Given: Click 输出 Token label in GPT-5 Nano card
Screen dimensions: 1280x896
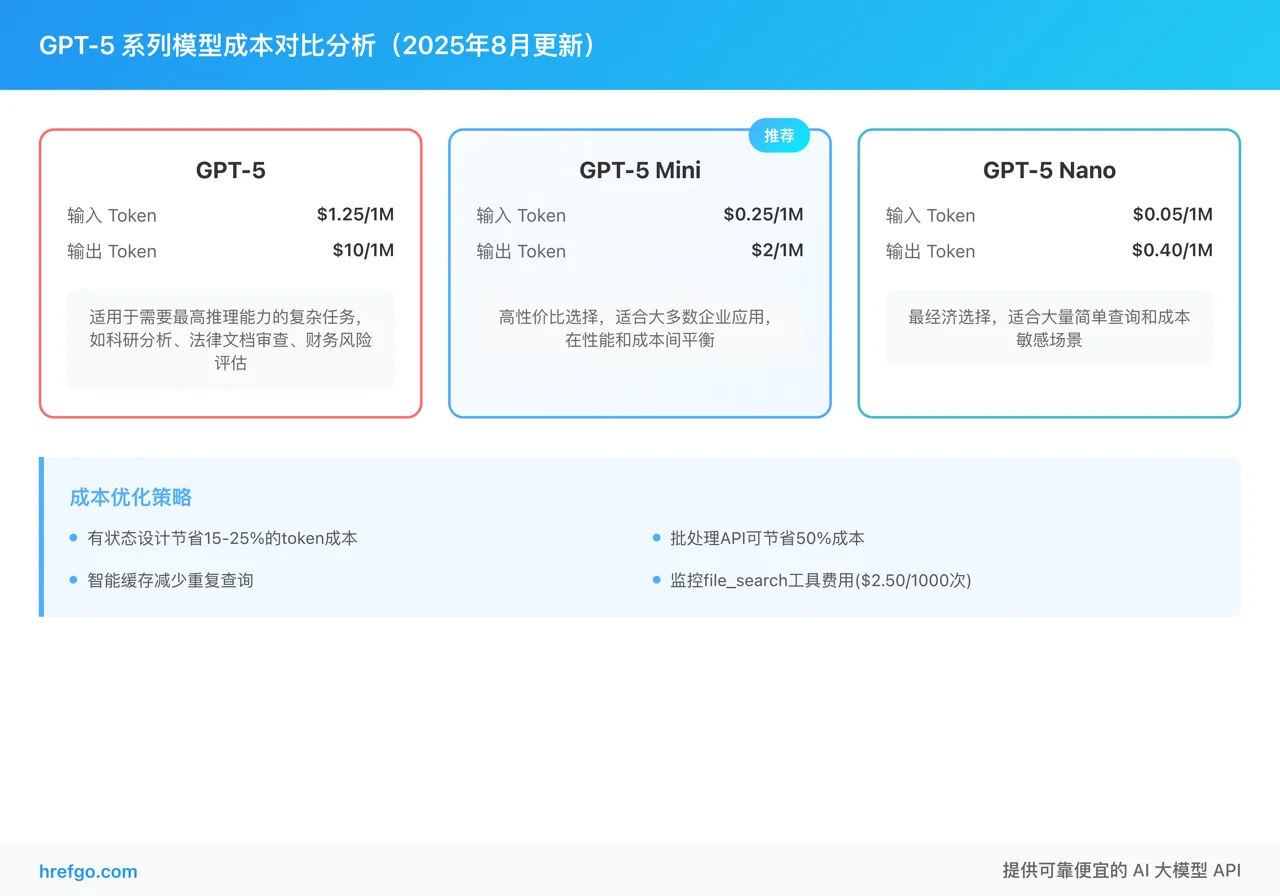Looking at the screenshot, I should (930, 251).
